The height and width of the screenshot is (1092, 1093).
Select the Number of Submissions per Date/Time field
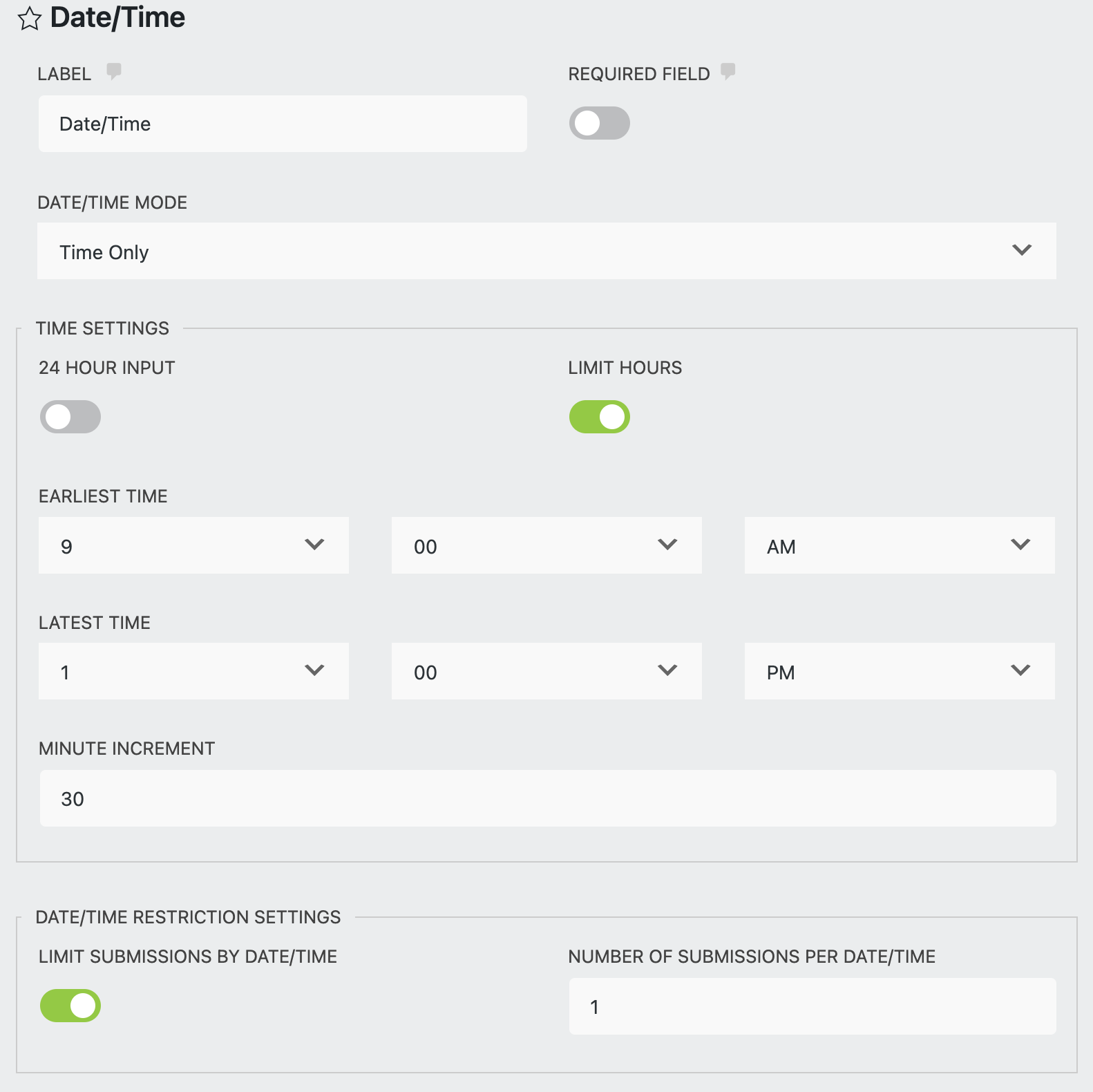pos(812,1006)
